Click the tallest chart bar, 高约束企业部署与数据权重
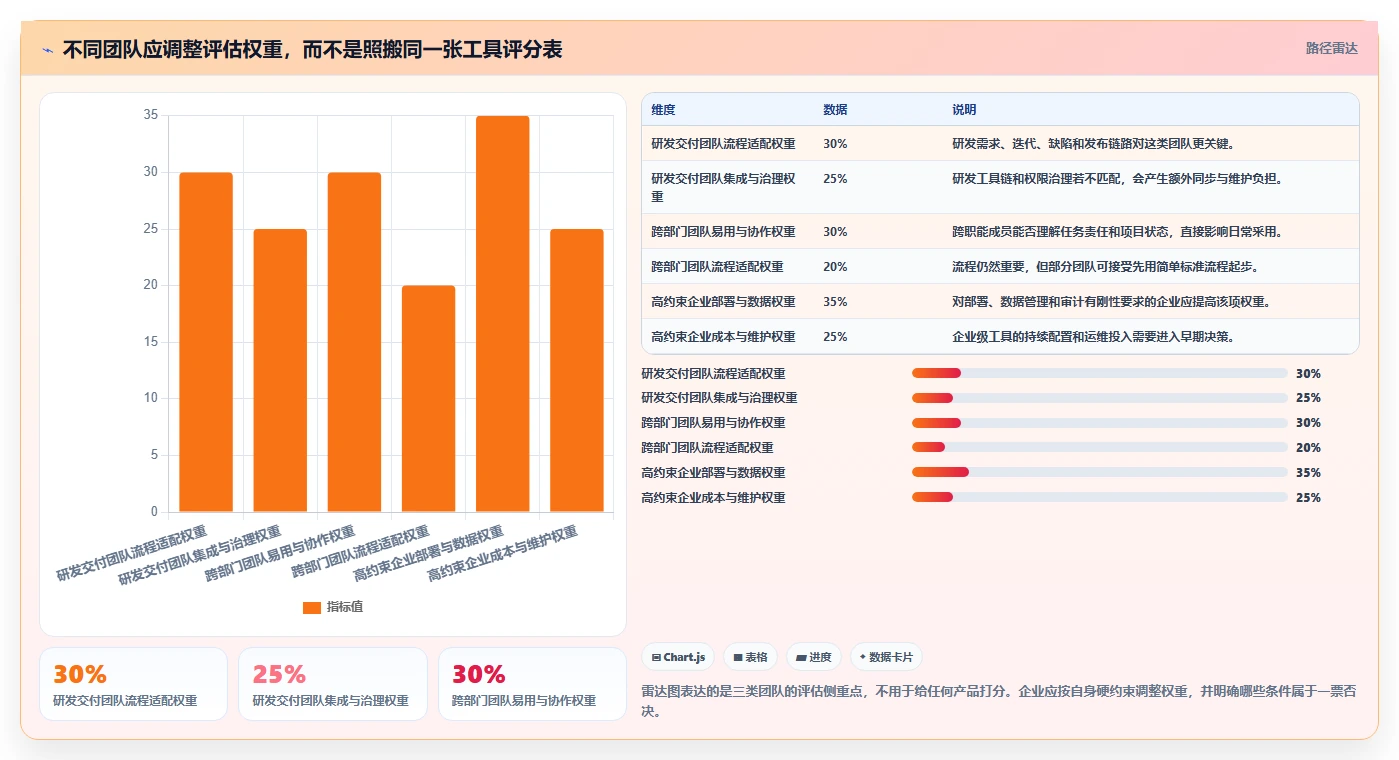1399x760 pixels. (502, 314)
